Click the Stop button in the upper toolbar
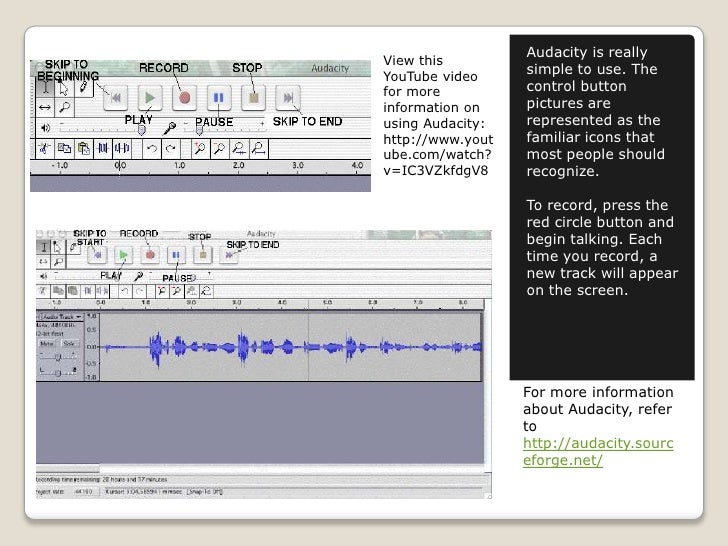The image size is (728, 546). click(x=254, y=98)
